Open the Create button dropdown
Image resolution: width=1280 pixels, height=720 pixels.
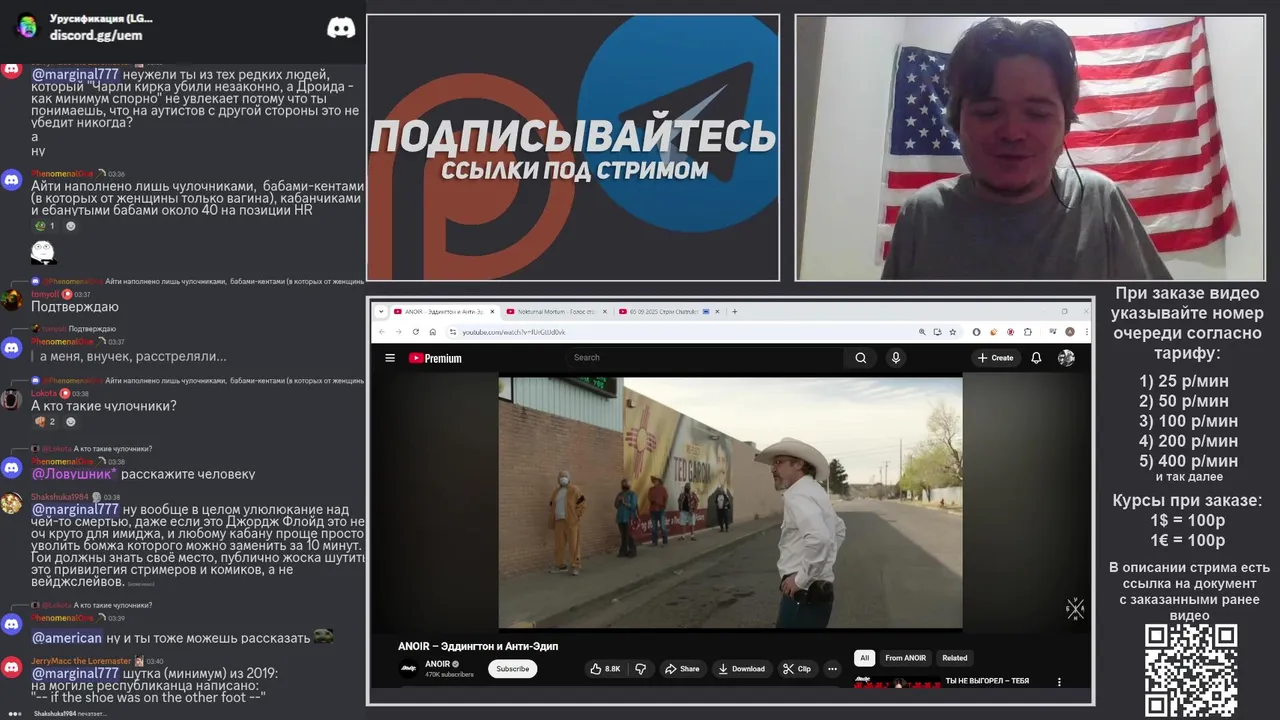click(996, 358)
